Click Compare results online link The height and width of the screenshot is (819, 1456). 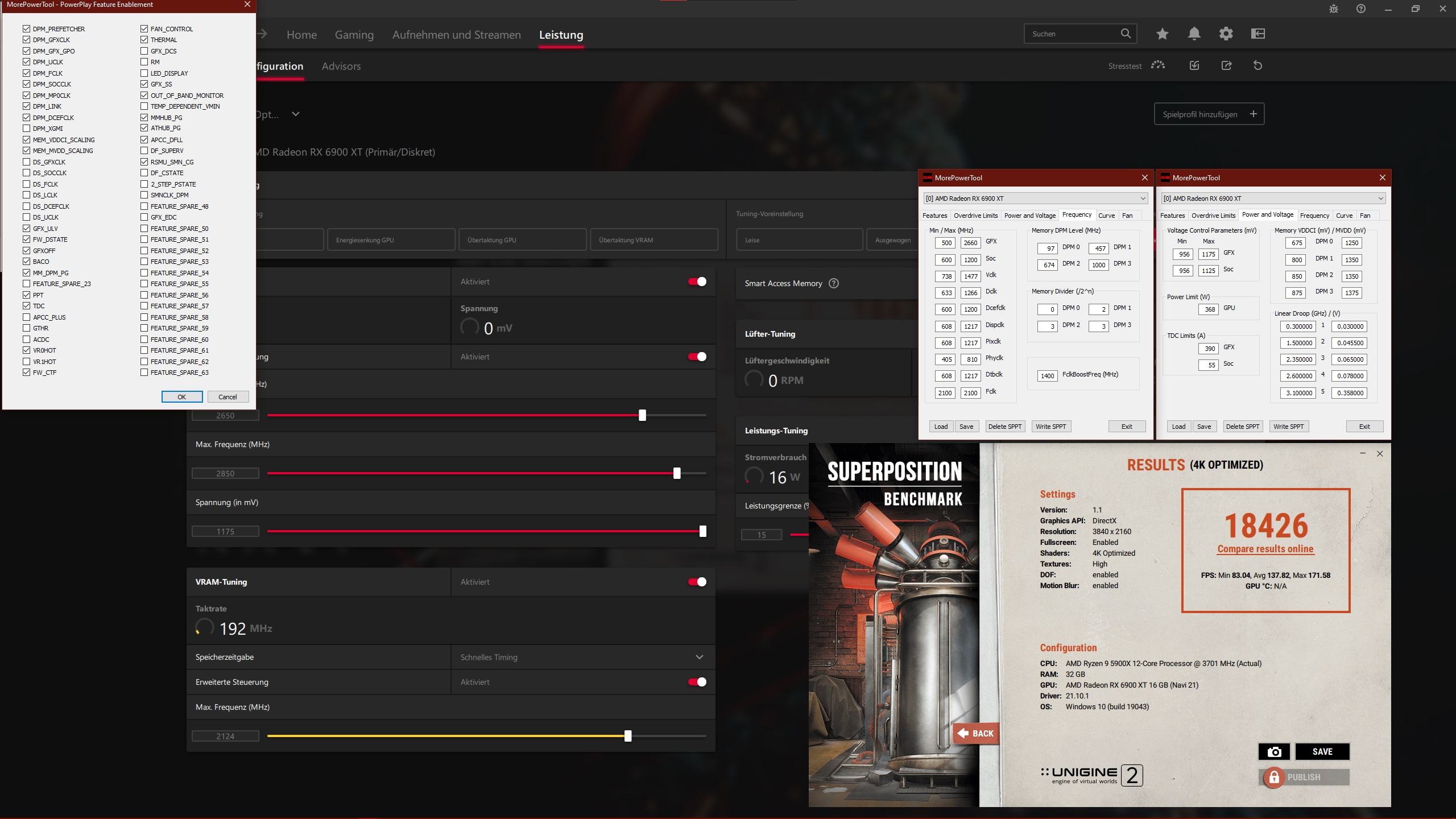pyautogui.click(x=1265, y=549)
